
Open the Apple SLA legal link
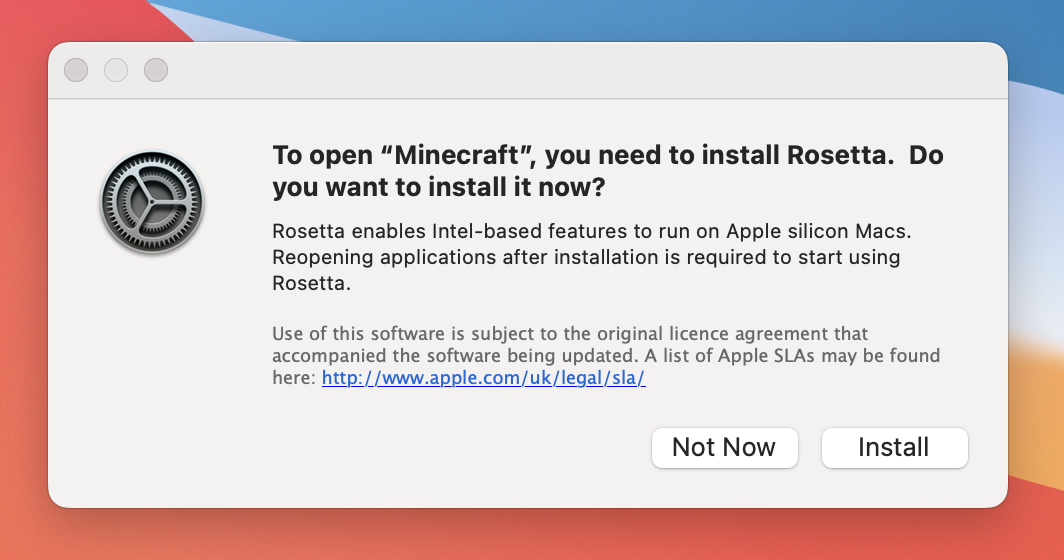483,380
